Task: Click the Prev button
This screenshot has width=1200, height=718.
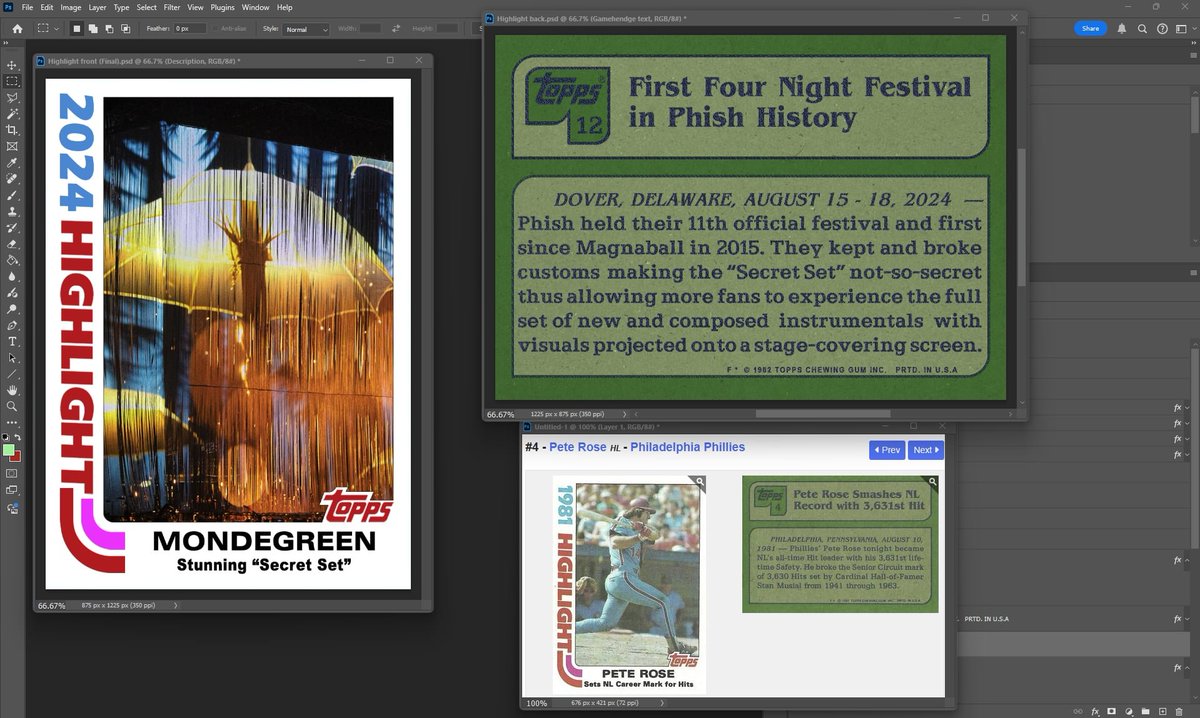Action: [x=887, y=450]
